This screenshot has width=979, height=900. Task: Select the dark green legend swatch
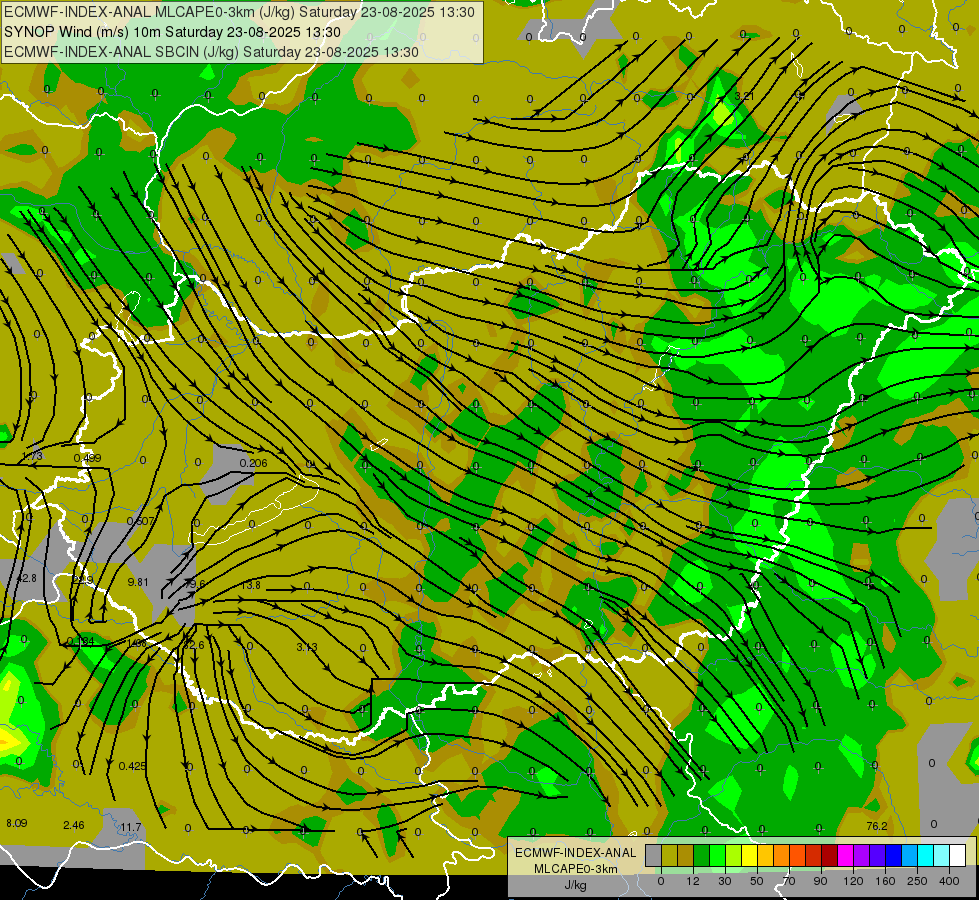click(701, 855)
